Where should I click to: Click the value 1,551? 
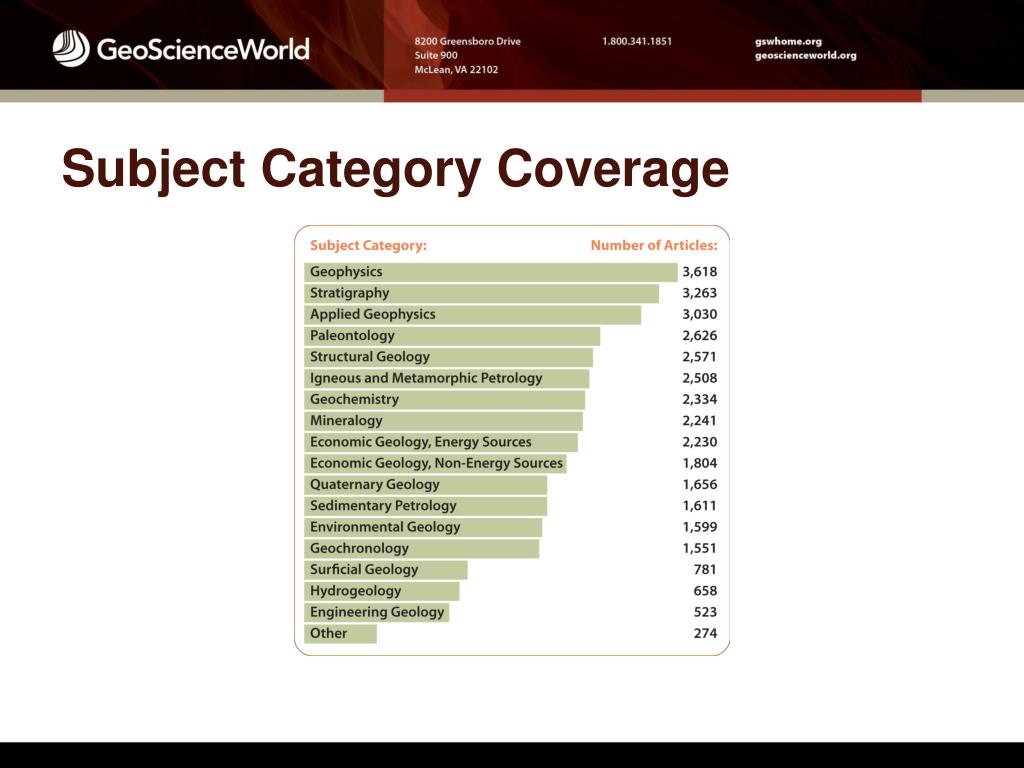pyautogui.click(x=699, y=549)
